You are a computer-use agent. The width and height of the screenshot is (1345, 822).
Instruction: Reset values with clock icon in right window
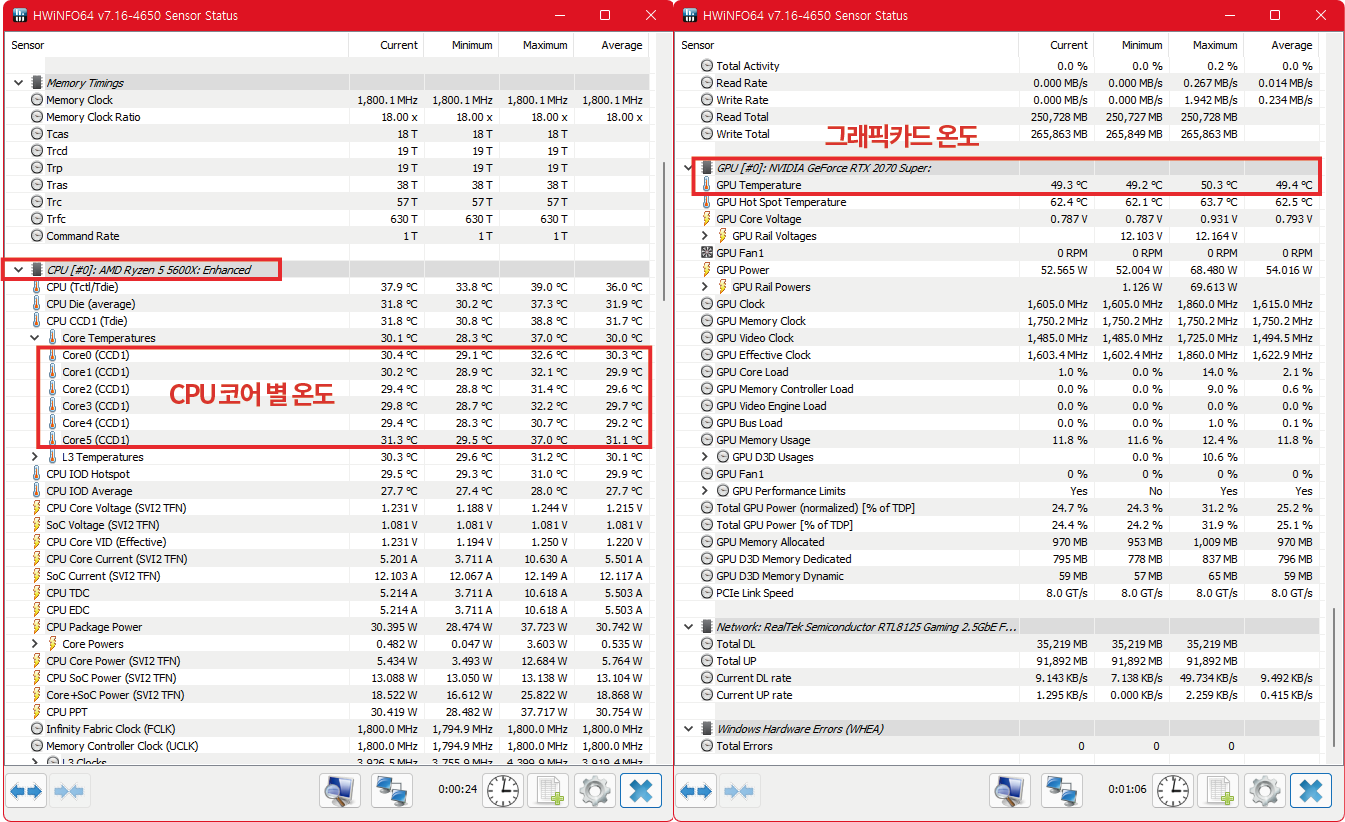(x=1173, y=791)
